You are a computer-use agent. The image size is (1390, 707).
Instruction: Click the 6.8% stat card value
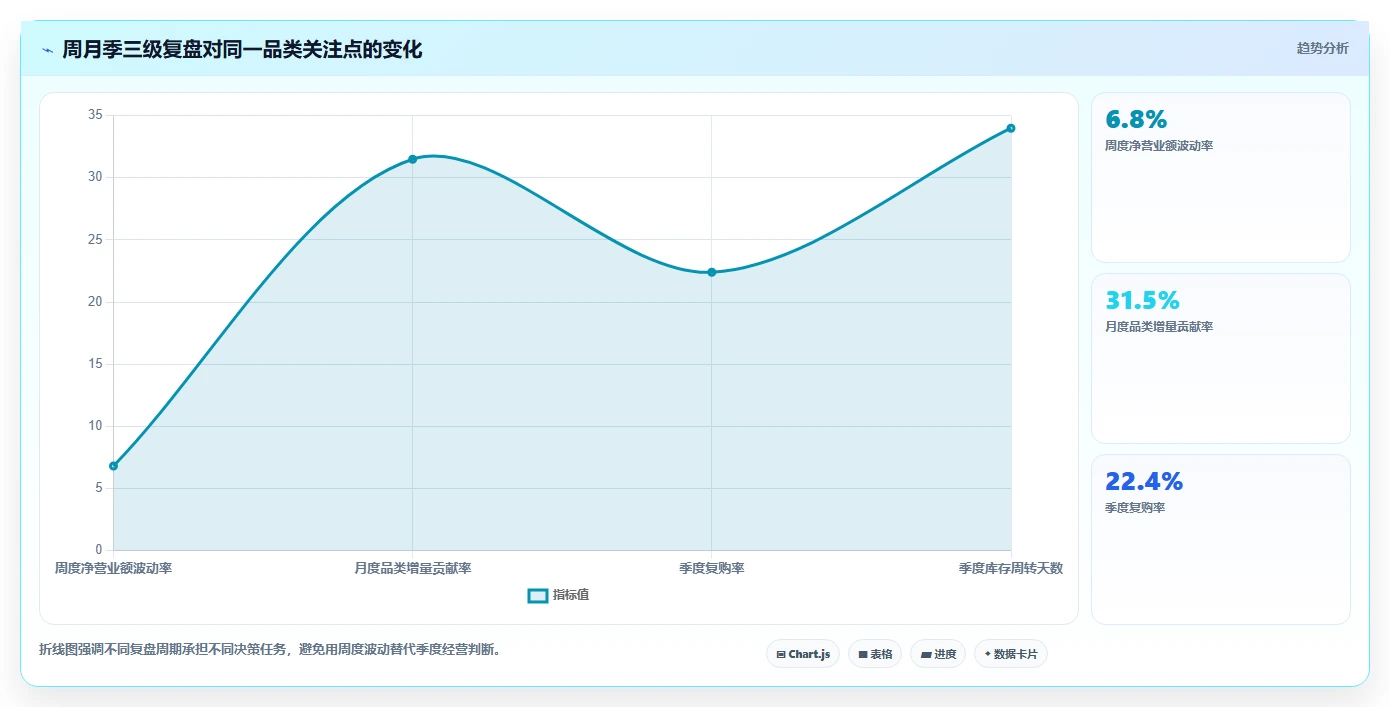click(x=1136, y=120)
